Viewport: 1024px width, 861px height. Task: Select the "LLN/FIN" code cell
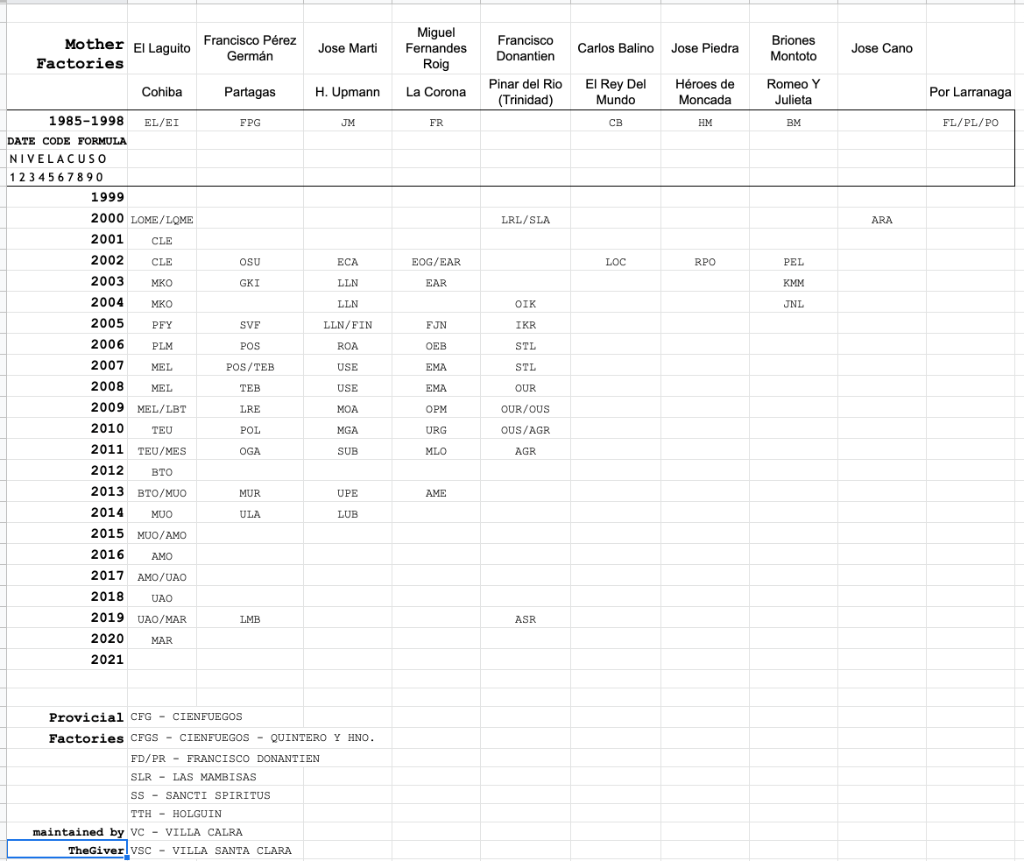point(347,325)
